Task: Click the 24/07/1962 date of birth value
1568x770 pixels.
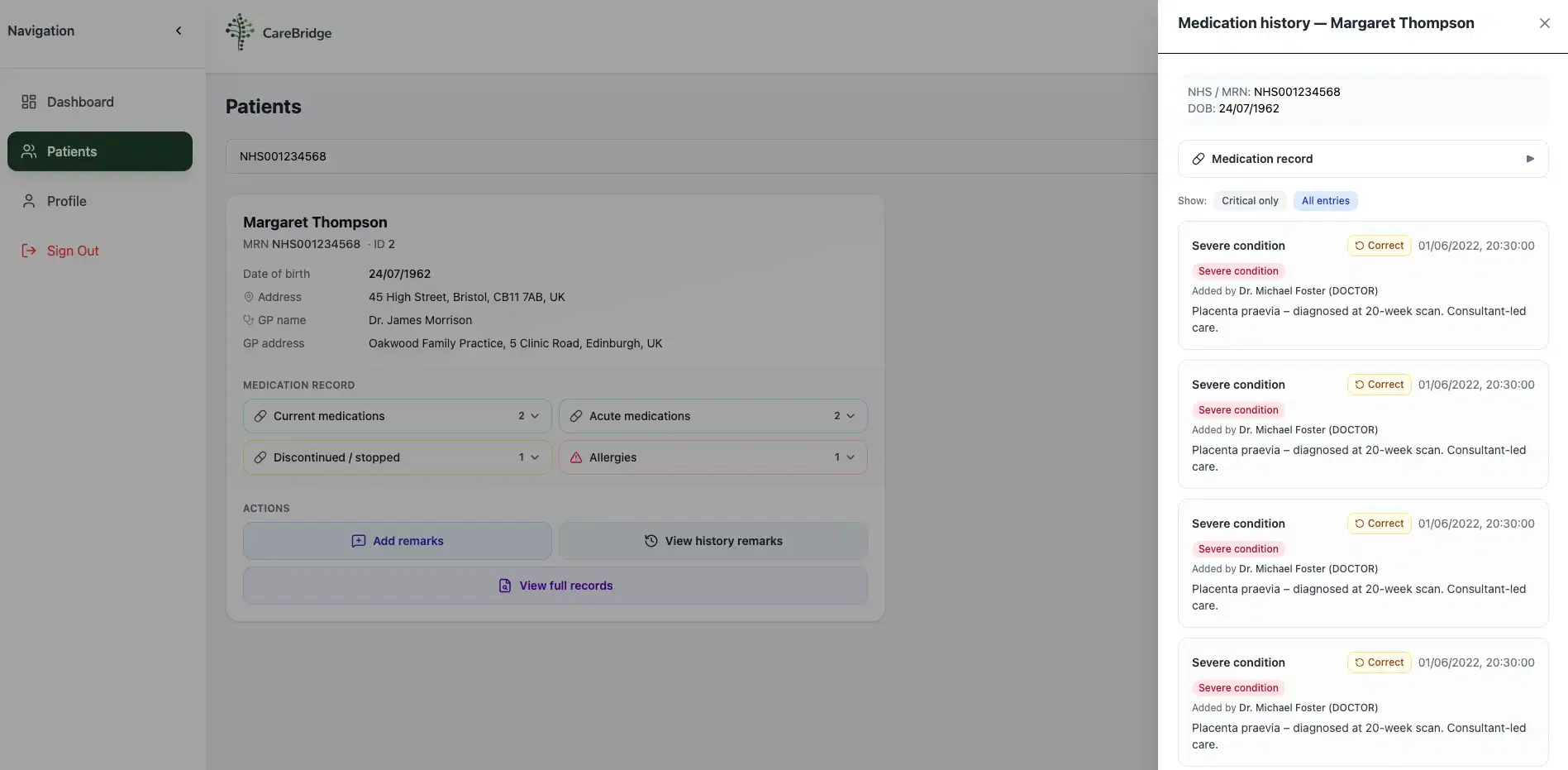Action: click(399, 274)
